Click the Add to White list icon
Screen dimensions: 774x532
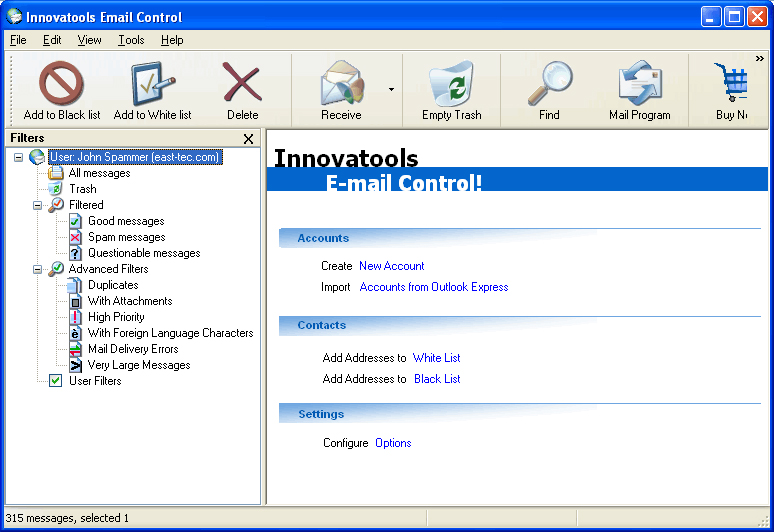click(x=153, y=83)
